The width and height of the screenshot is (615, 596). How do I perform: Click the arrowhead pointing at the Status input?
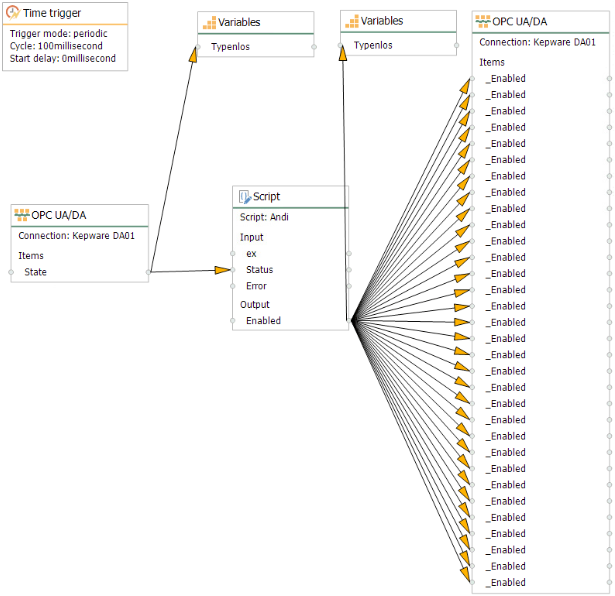[222, 269]
